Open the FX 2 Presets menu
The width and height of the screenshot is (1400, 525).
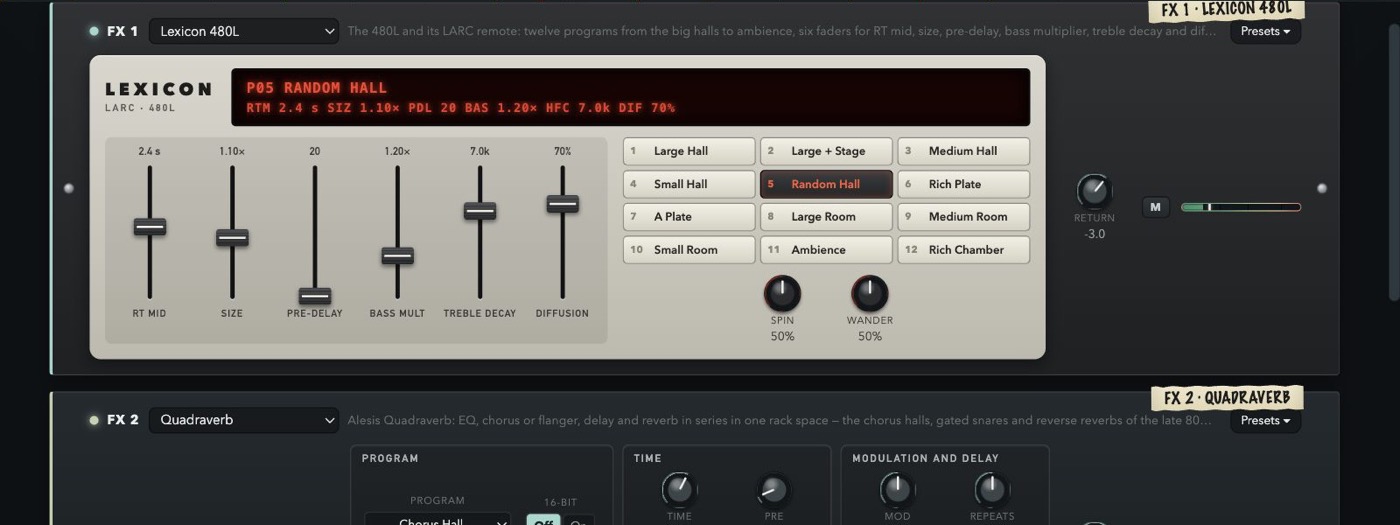(x=1265, y=420)
